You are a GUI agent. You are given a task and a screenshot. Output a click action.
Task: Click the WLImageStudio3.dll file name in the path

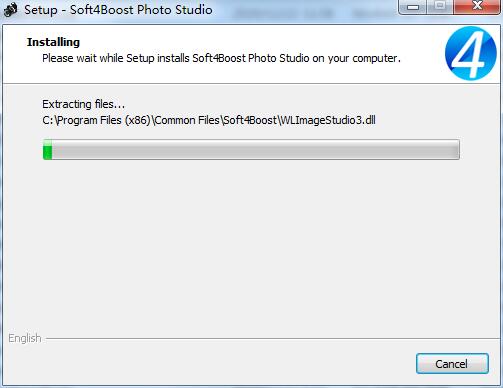(328, 120)
